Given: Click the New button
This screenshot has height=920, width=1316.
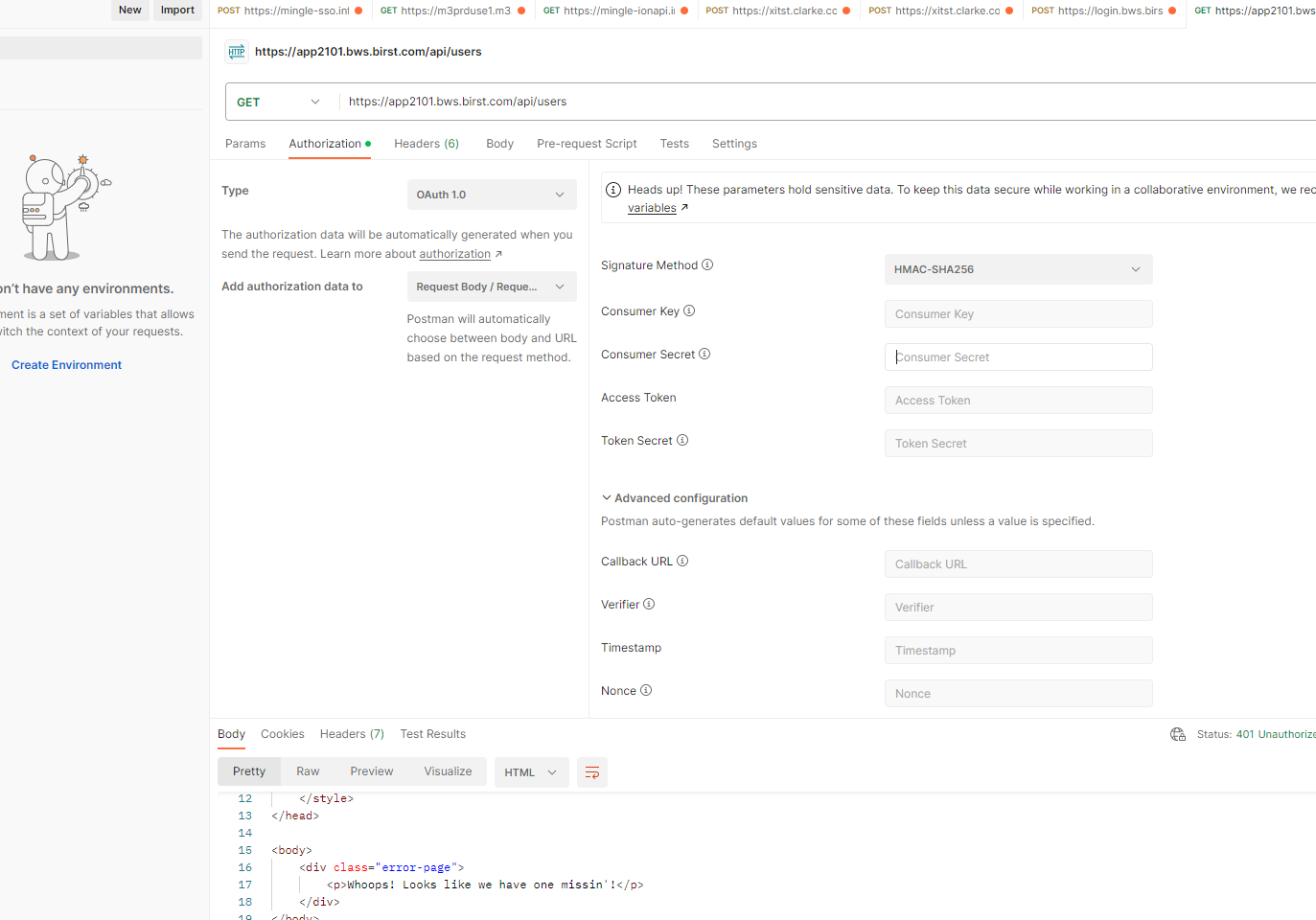Looking at the screenshot, I should point(130,10).
